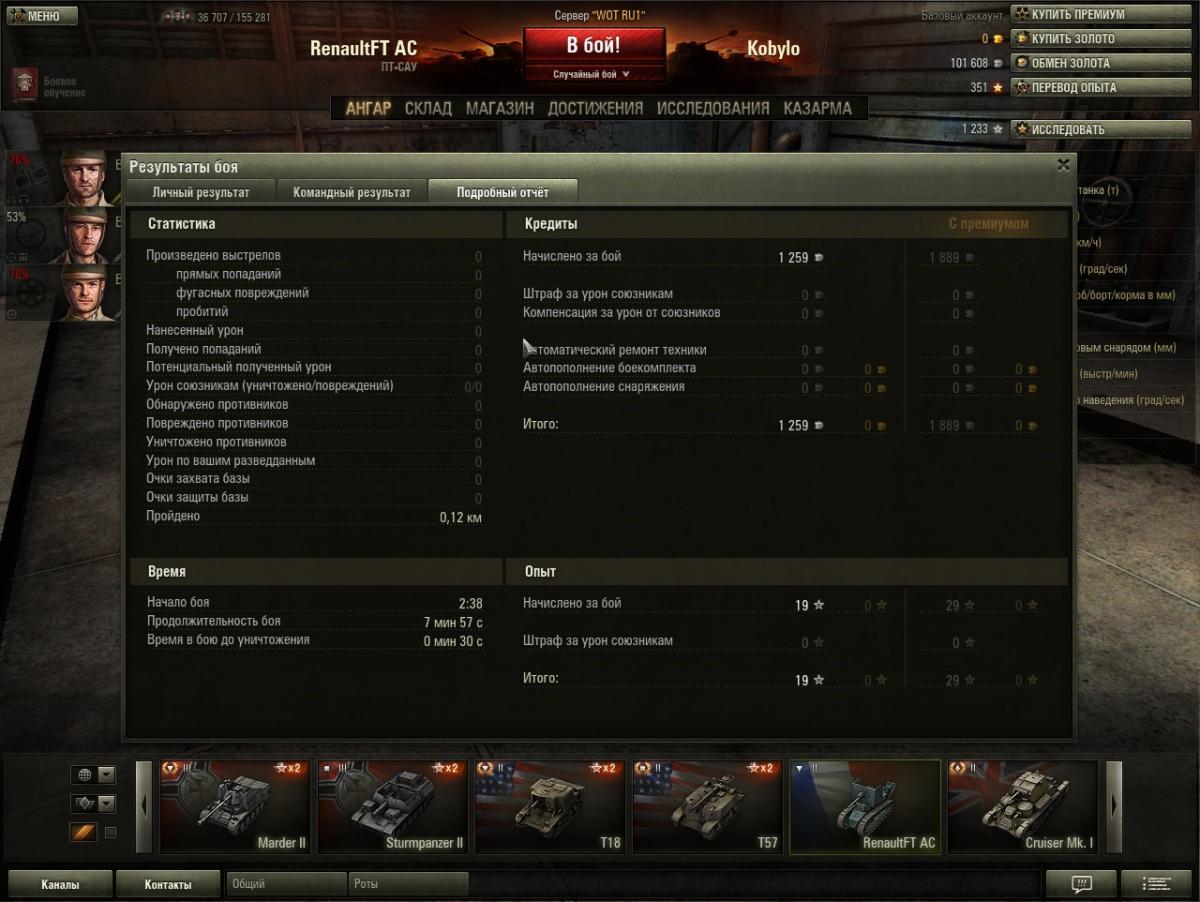Select the bottom crew member portrait

tap(83, 292)
